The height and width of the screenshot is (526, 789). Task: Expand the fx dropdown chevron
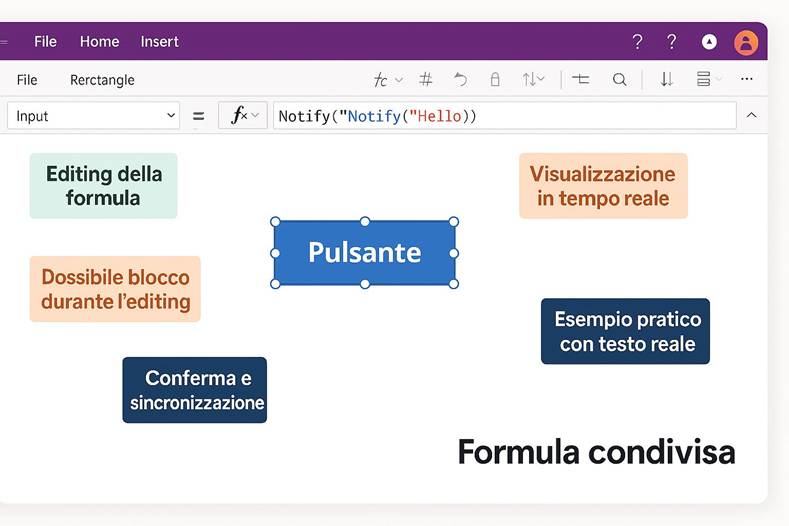[x=255, y=115]
